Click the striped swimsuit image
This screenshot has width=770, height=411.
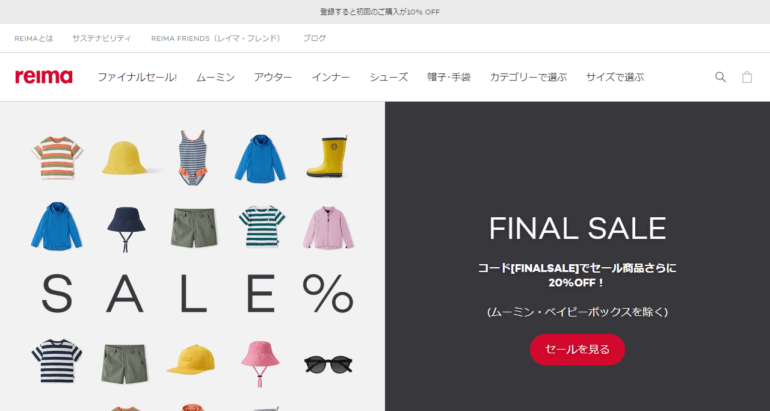click(192, 157)
